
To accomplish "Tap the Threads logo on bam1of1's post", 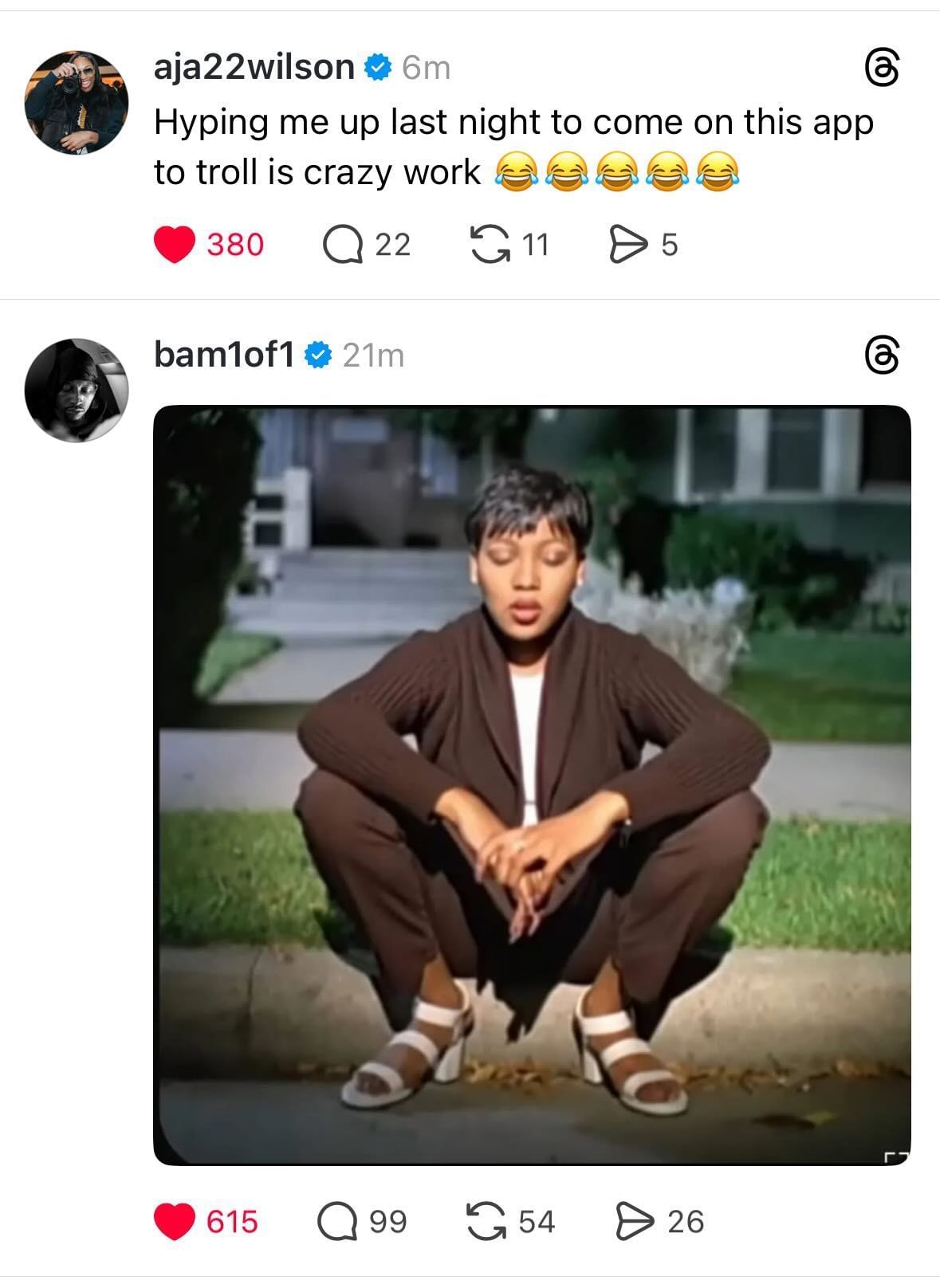I will (x=883, y=355).
